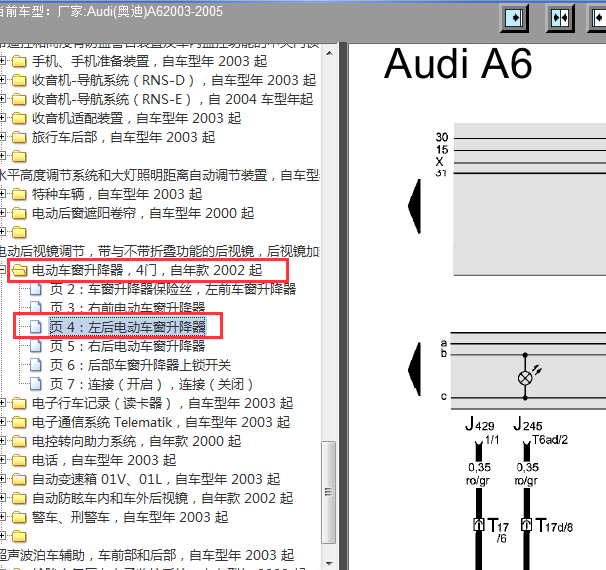This screenshot has height=570, width=606.
Task: Open 页 7：连接（开启），连接（关闭）
Action: [151, 384]
